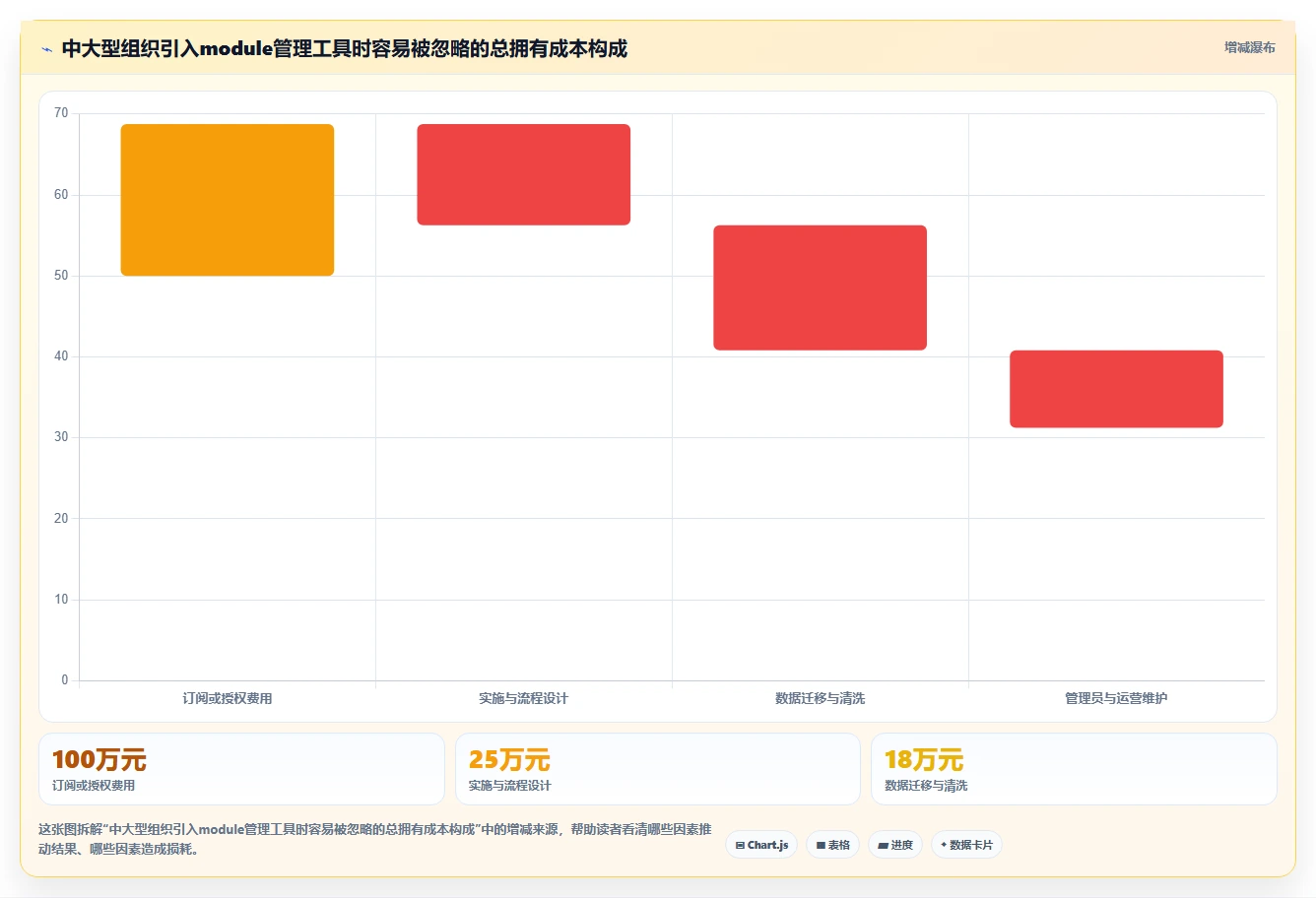This screenshot has width=1316, height=898.
Task: Click the y-axis value 70
Action: coord(61,113)
